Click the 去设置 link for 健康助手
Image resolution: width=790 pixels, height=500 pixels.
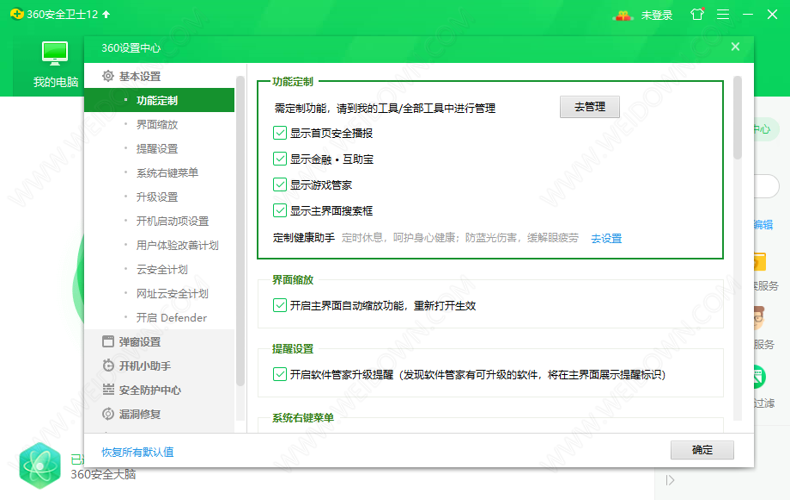tap(606, 238)
